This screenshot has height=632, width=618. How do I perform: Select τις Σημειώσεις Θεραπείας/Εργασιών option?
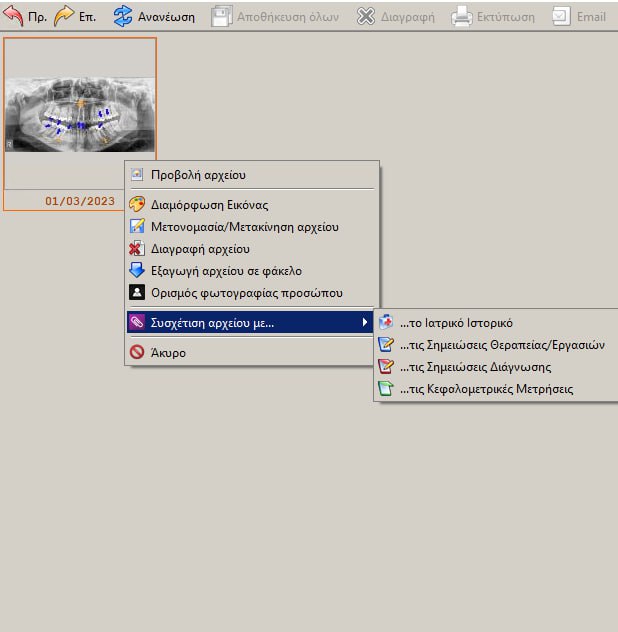502,345
